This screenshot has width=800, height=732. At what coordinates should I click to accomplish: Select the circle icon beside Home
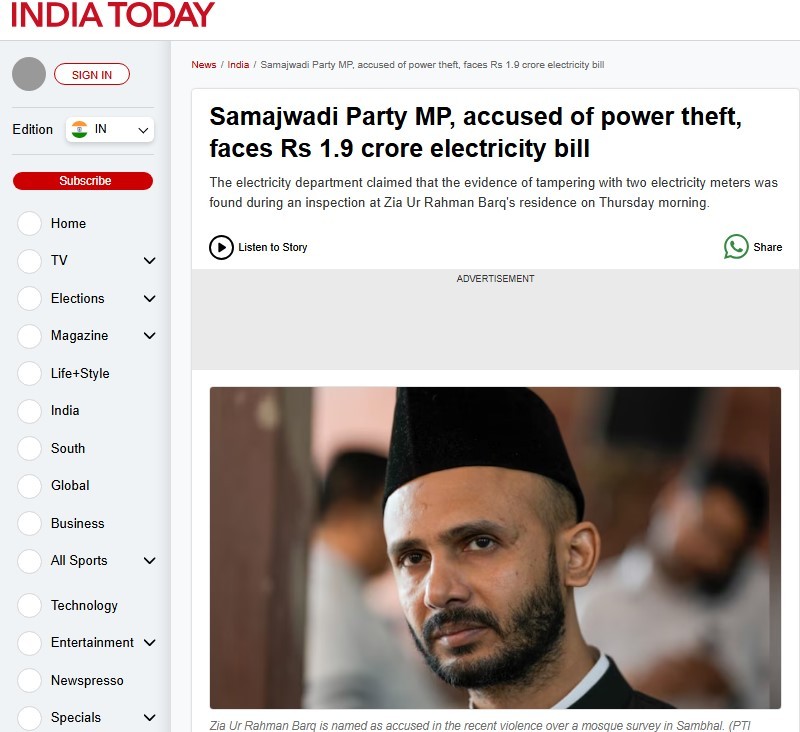tap(29, 223)
